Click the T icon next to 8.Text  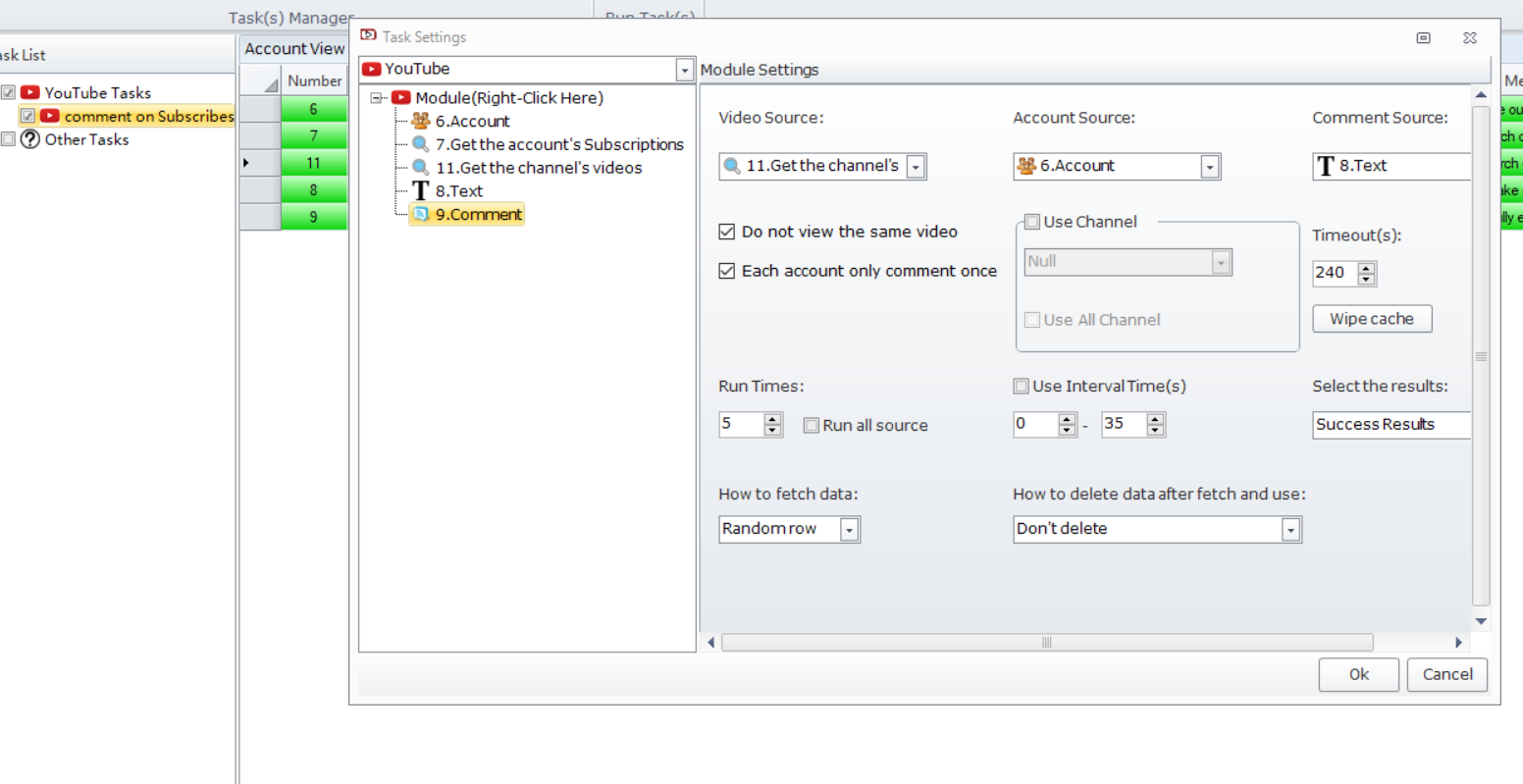tap(421, 191)
